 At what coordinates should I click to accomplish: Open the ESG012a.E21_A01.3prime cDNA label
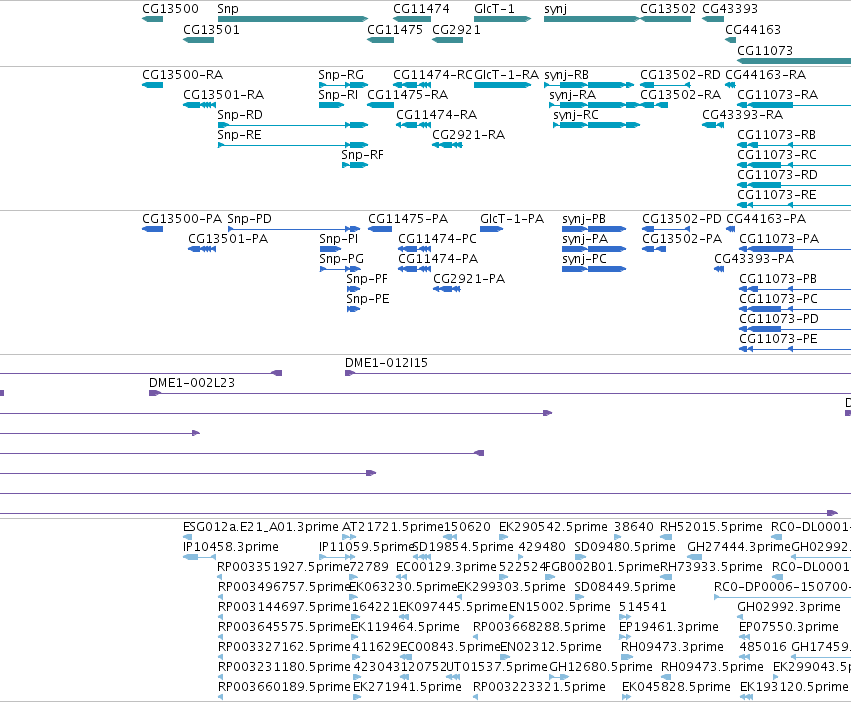261,527
